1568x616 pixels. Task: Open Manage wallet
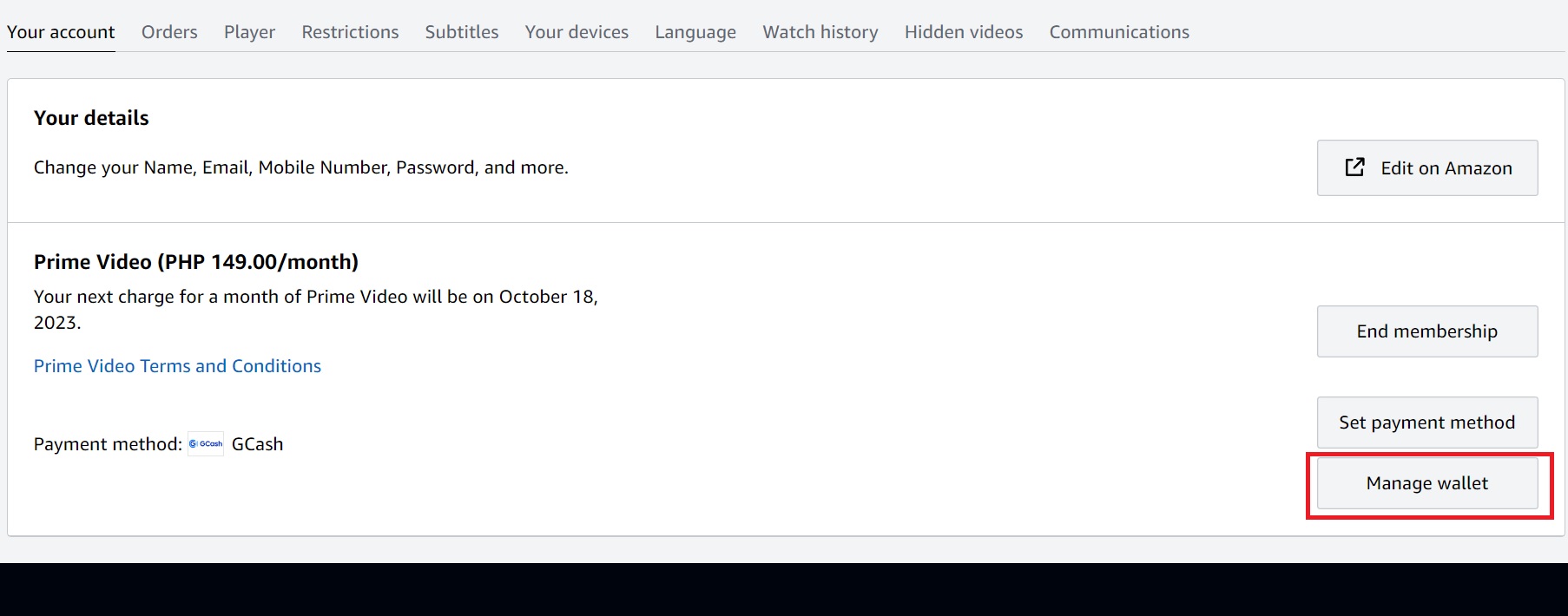click(x=1427, y=483)
